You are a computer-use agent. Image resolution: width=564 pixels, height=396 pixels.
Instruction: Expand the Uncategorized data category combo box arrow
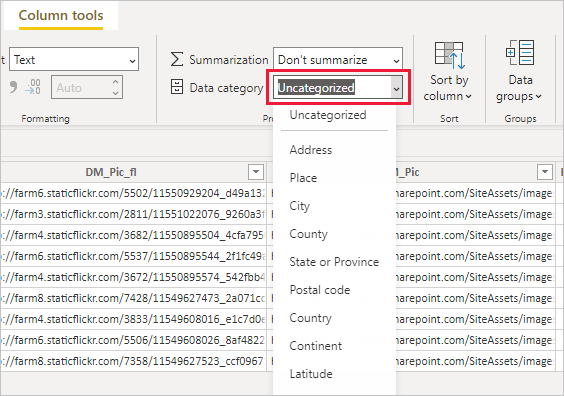coord(396,88)
